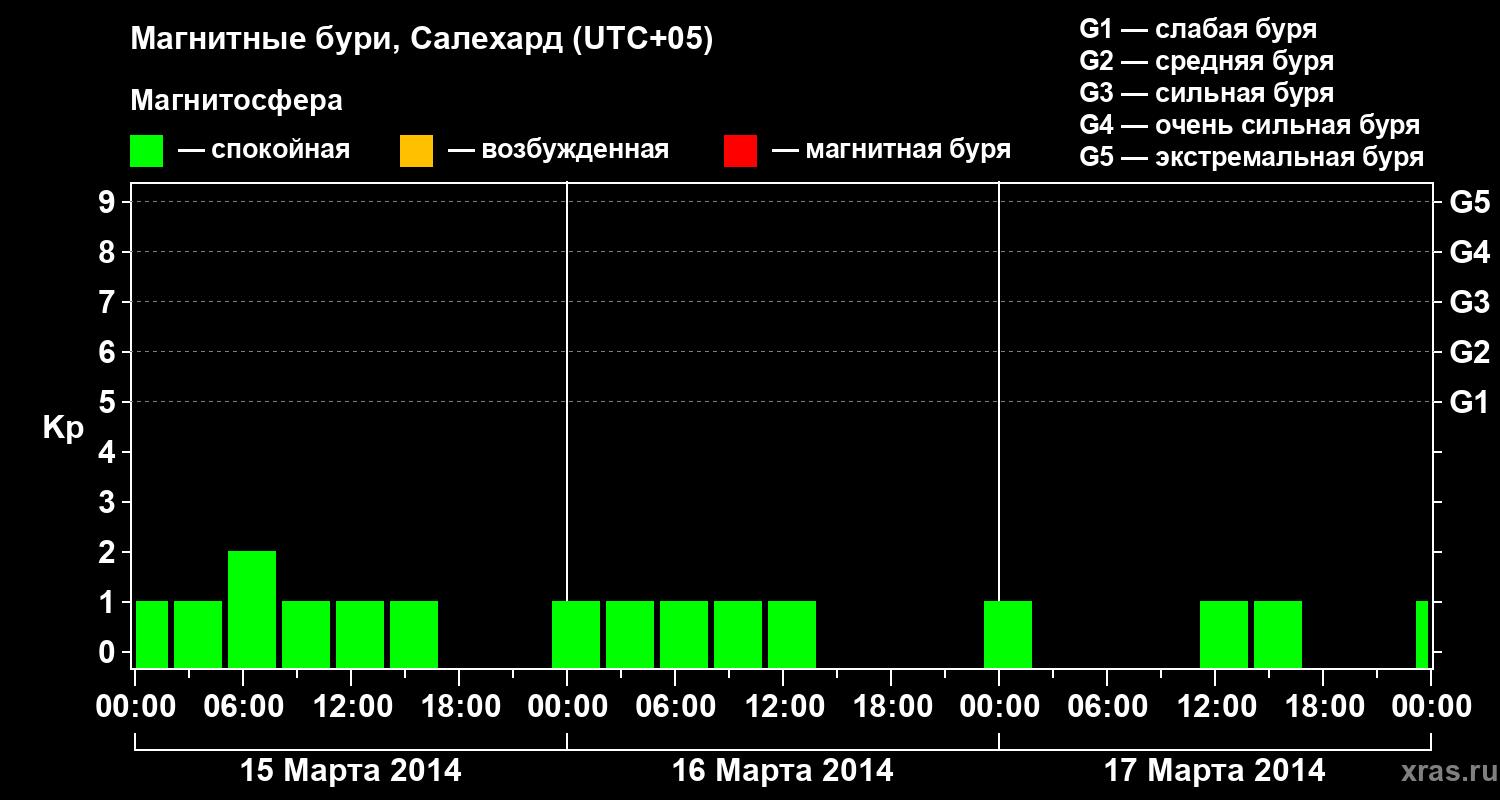Click the '06:00' tick label under 17 Марта
The height and width of the screenshot is (800, 1500).
click(x=1107, y=707)
